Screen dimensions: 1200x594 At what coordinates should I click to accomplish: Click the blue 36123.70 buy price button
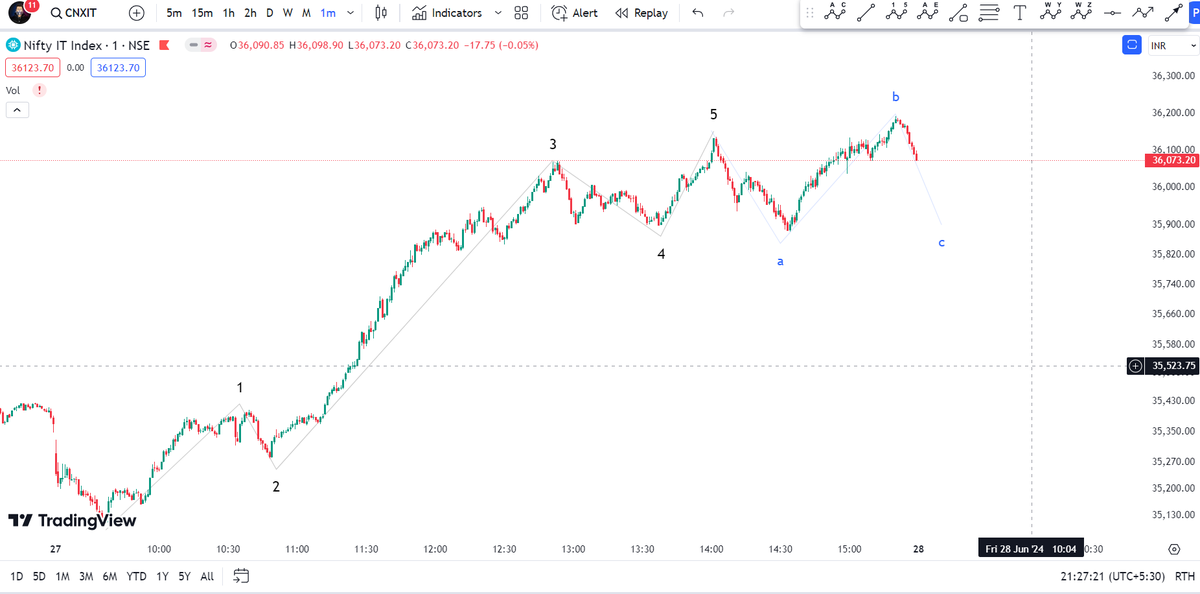118,67
